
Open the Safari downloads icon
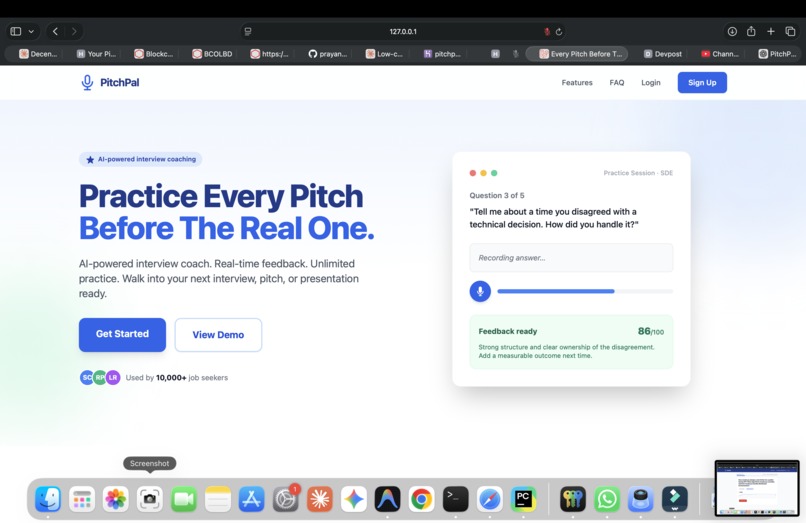[x=732, y=31]
